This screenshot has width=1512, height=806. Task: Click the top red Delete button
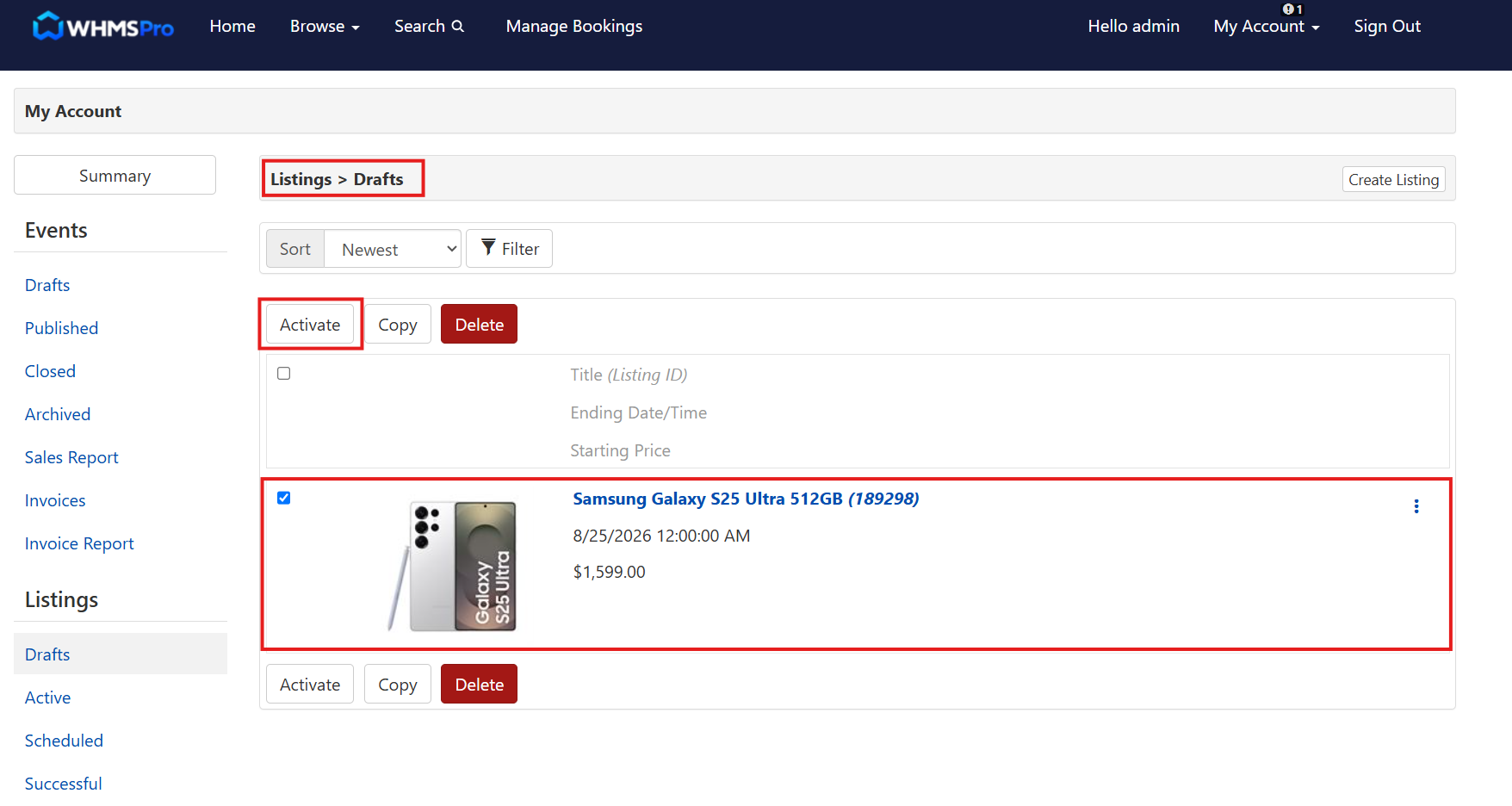[x=480, y=325]
